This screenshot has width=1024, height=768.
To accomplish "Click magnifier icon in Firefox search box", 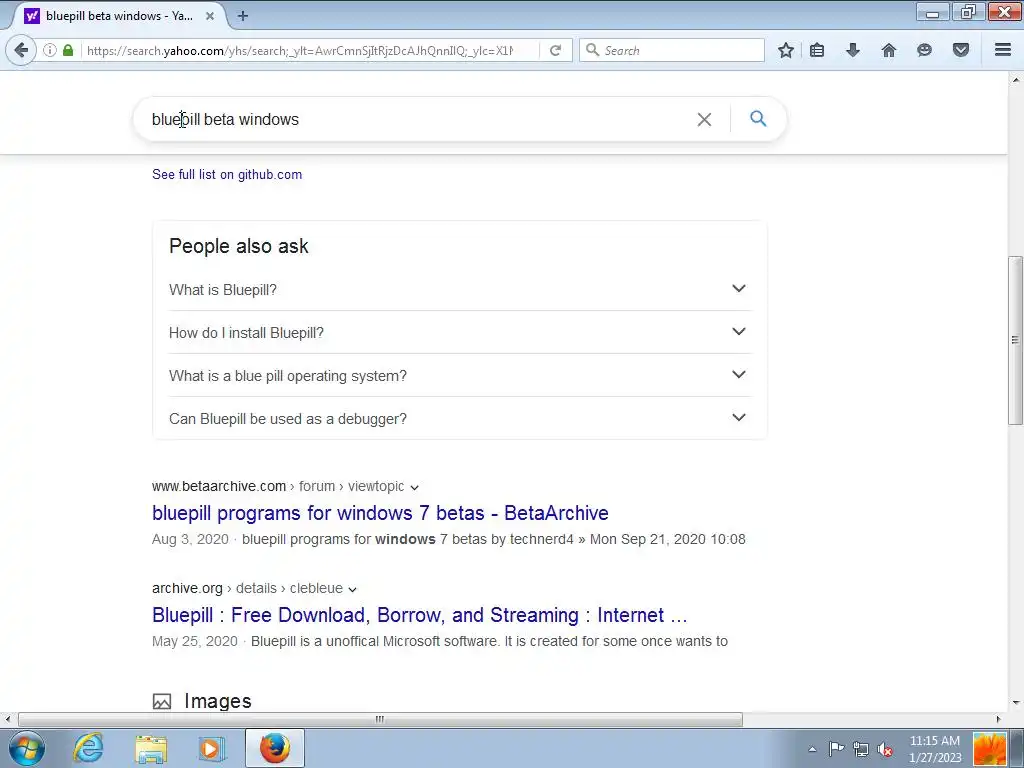I will click(592, 50).
